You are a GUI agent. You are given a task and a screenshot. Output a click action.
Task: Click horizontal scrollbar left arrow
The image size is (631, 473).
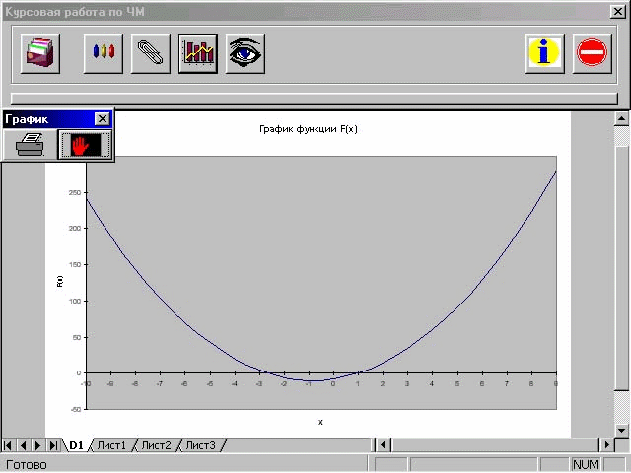pyautogui.click(x=383, y=445)
